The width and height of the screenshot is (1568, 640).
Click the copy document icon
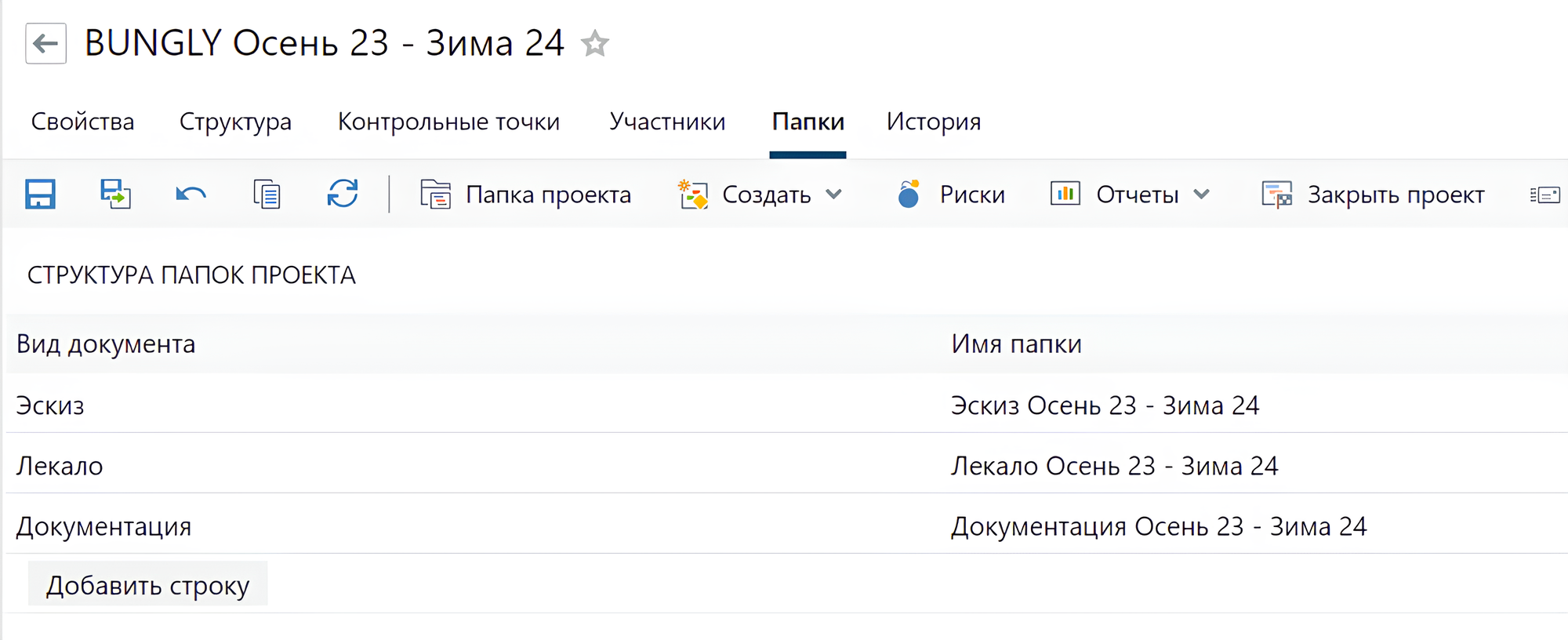tap(267, 194)
